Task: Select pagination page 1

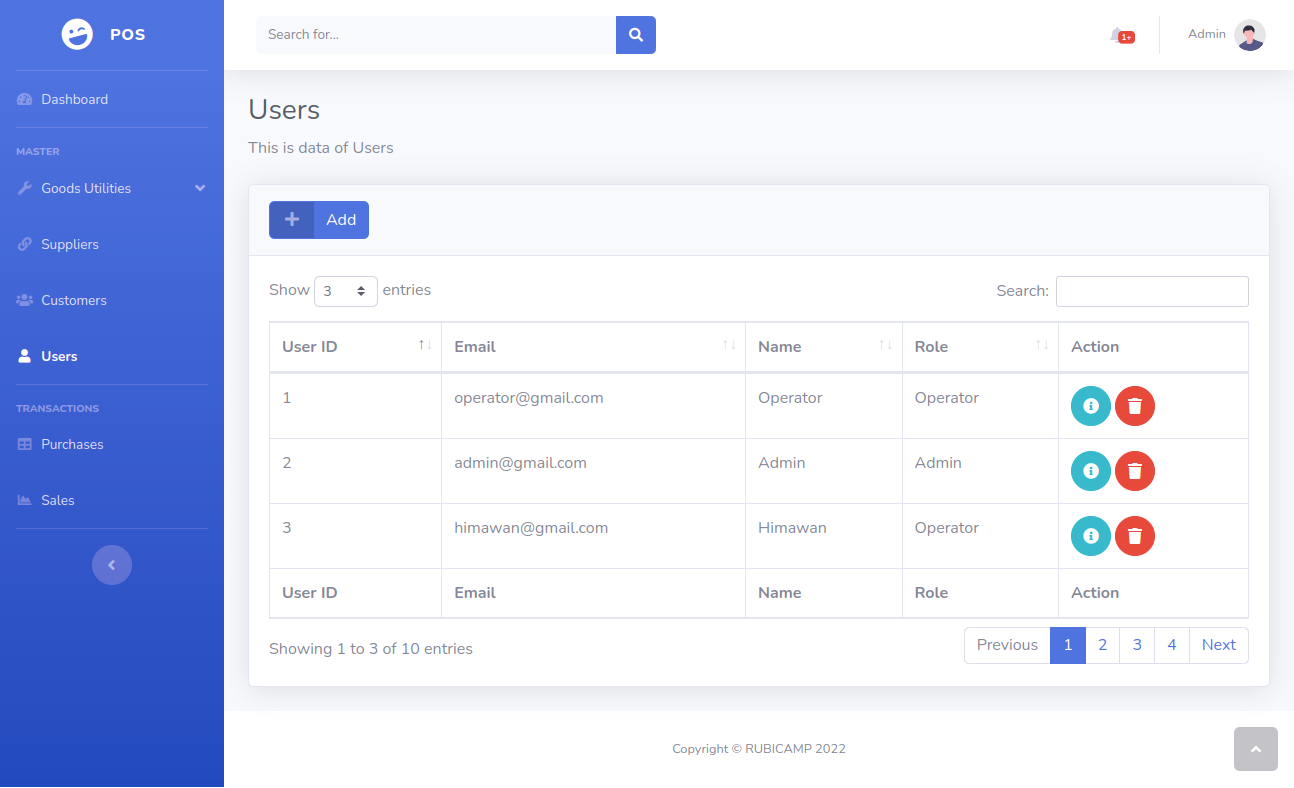Action: (x=1068, y=645)
